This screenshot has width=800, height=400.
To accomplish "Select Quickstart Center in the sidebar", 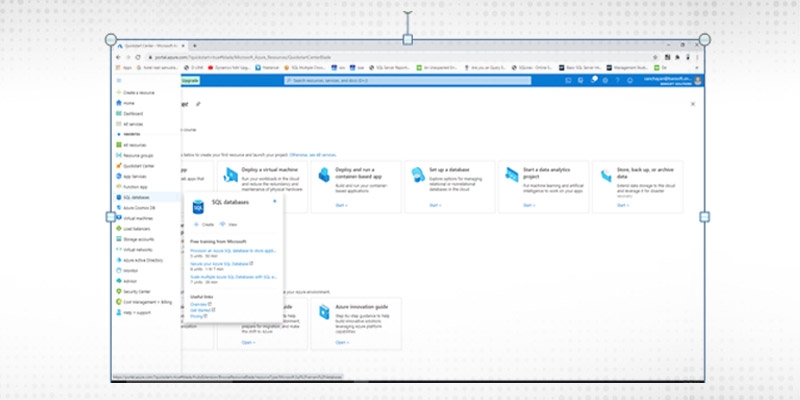I will click(x=135, y=166).
